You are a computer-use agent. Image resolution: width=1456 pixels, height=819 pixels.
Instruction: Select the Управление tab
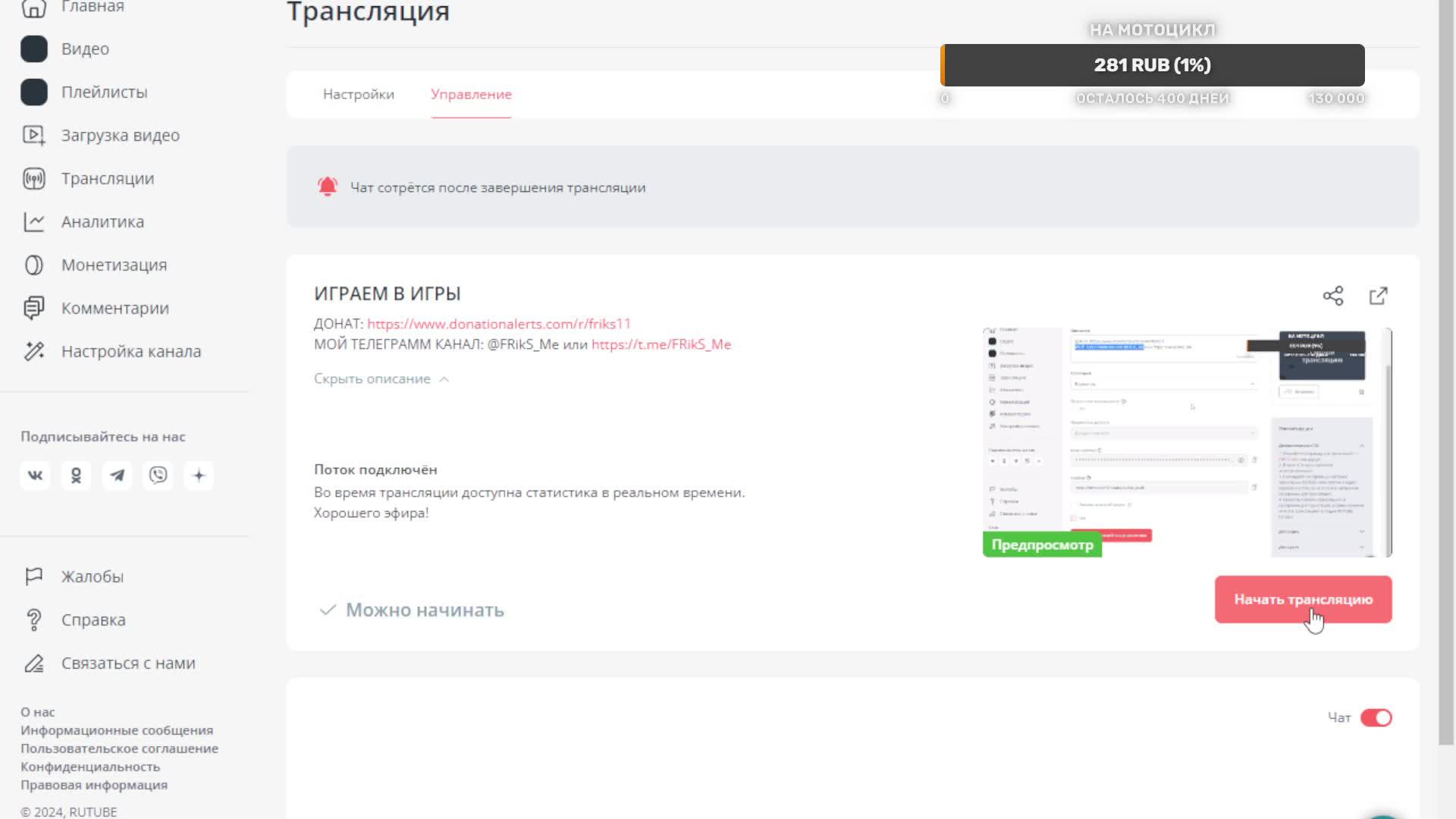(471, 94)
